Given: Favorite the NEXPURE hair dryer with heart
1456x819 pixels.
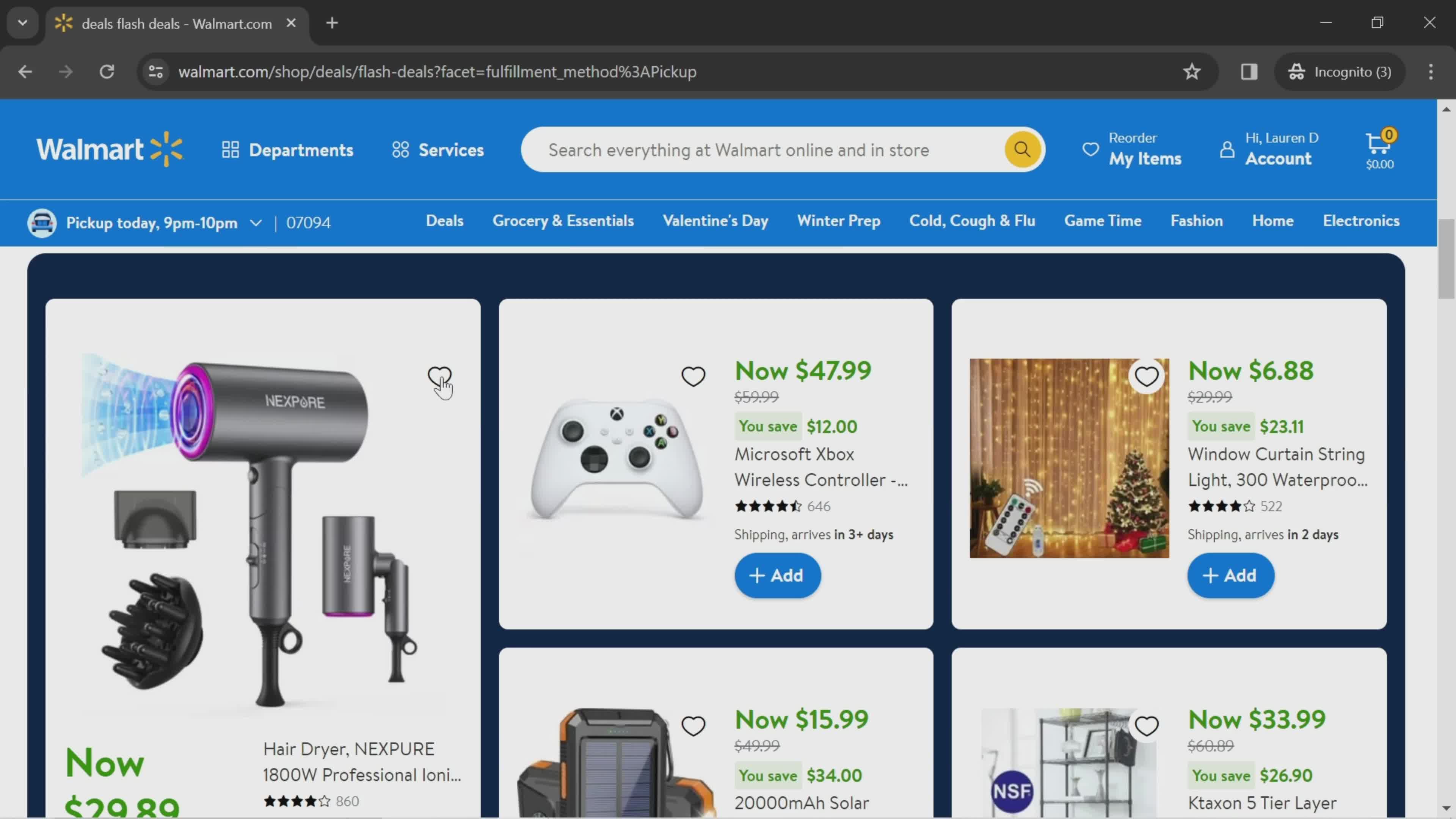Looking at the screenshot, I should (439, 376).
